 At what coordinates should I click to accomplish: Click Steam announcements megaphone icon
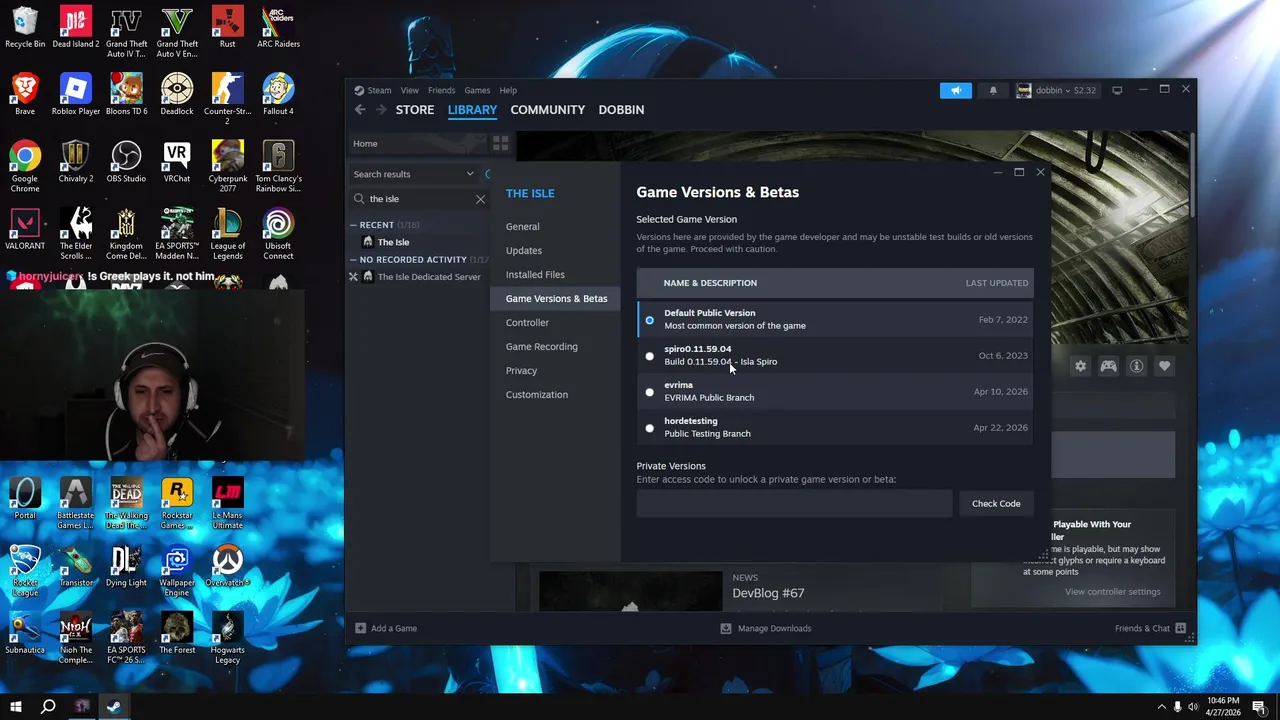955,90
